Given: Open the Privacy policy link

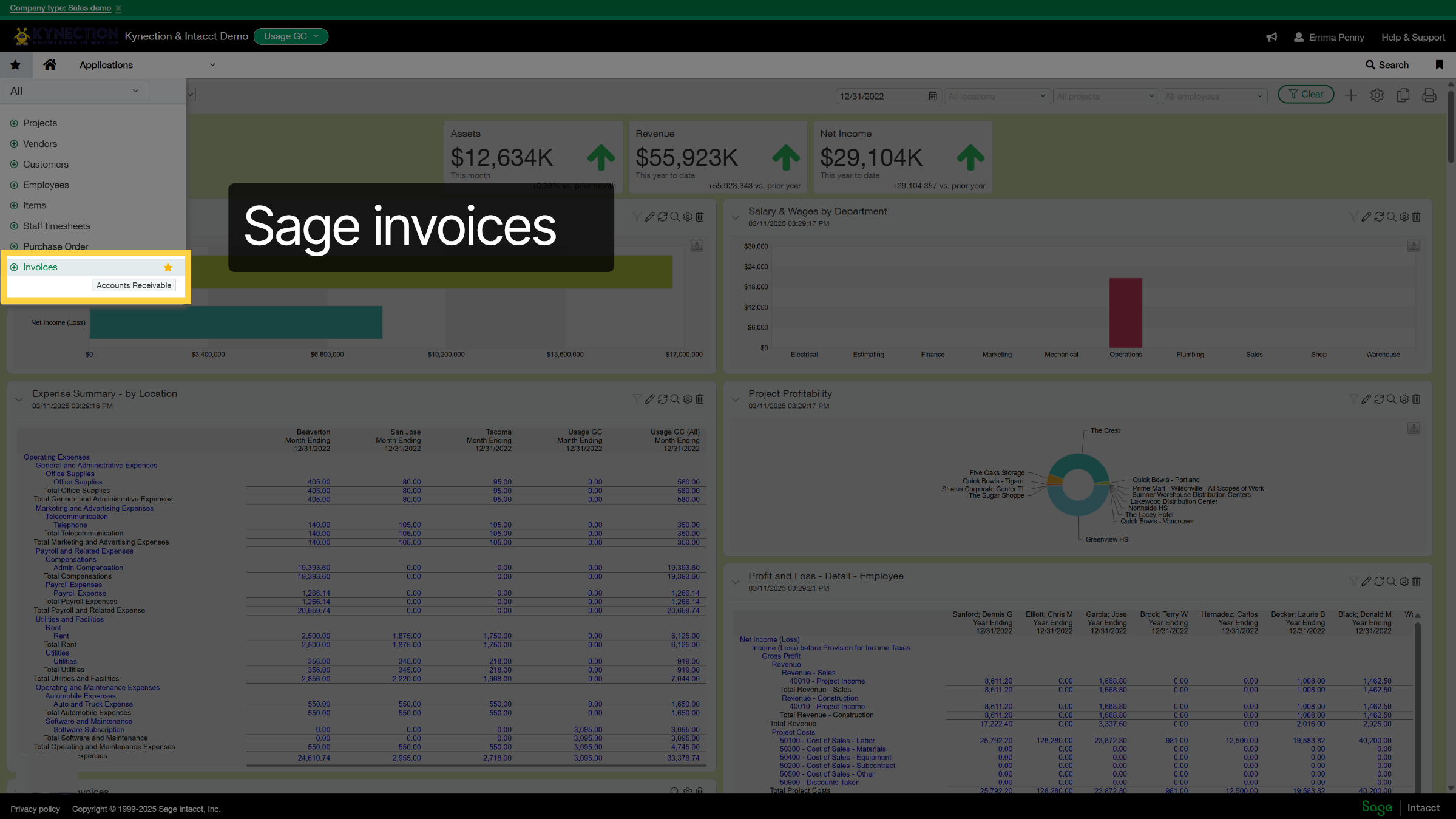Looking at the screenshot, I should tap(35, 809).
